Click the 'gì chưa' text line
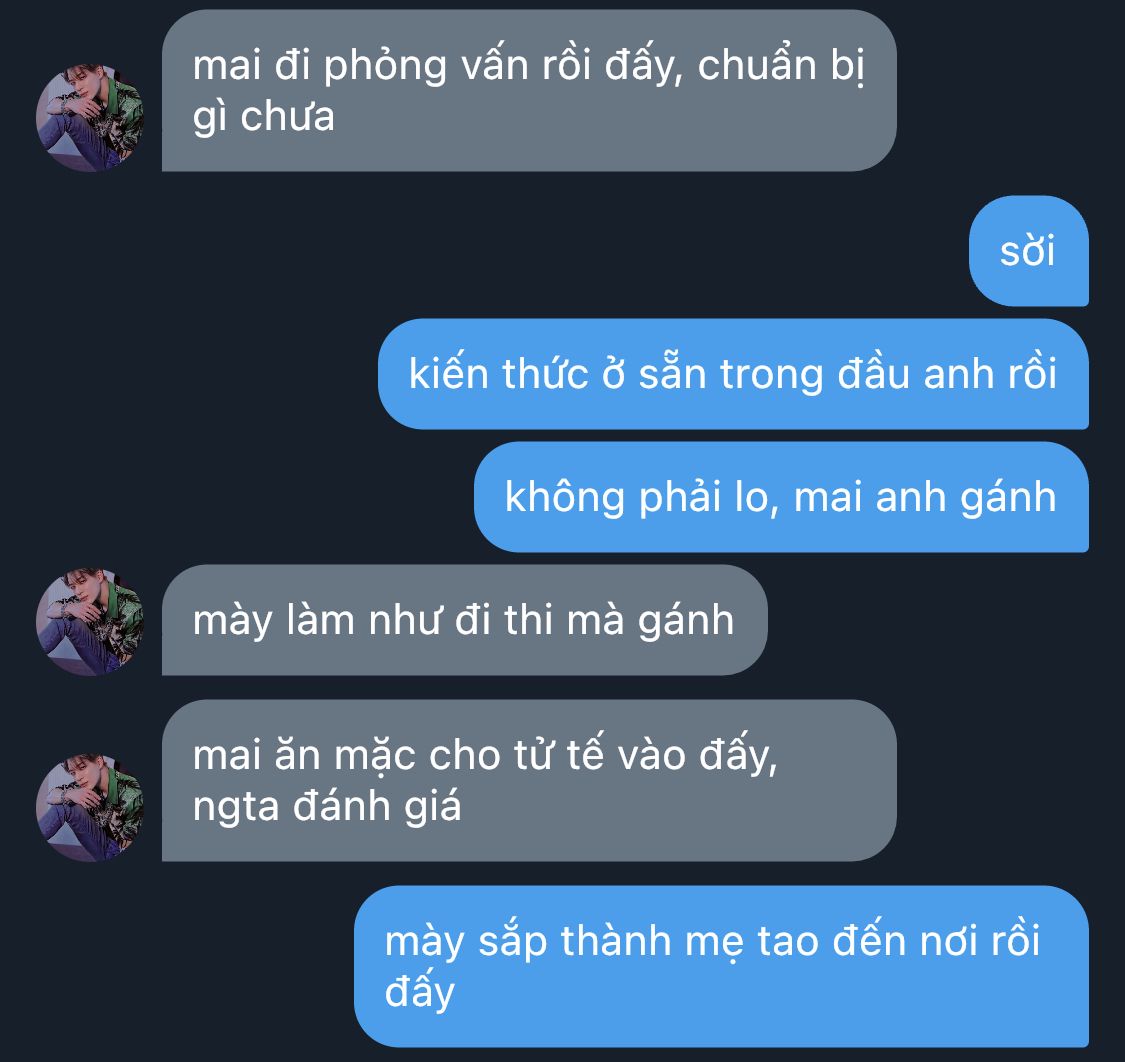Screen dimensions: 1125x1062 263,118
